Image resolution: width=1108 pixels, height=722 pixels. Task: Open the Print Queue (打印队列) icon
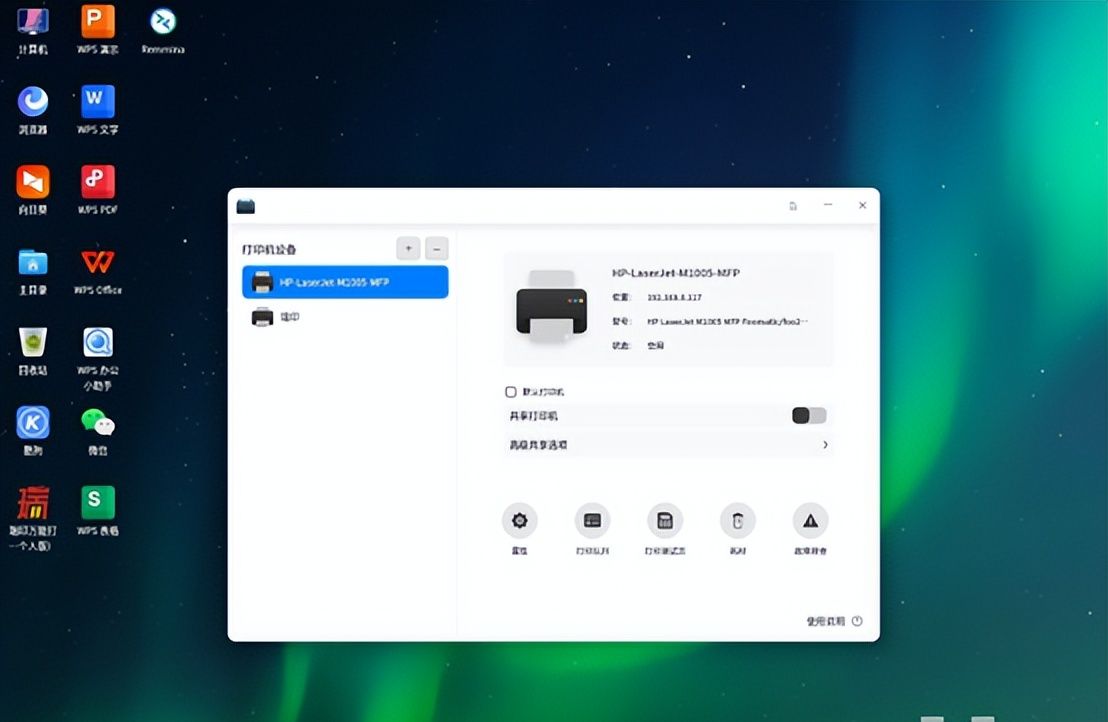pyautogui.click(x=592, y=520)
